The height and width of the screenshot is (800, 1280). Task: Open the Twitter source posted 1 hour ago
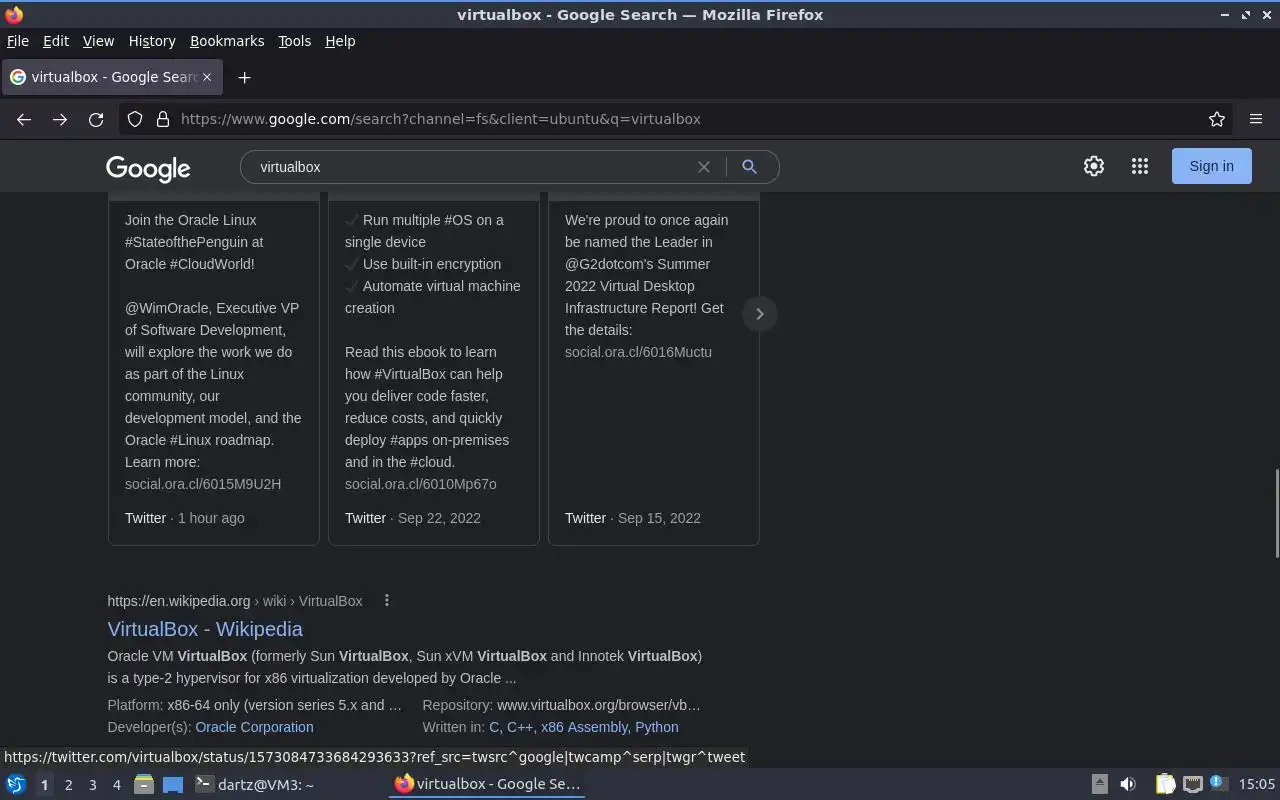tap(185, 518)
